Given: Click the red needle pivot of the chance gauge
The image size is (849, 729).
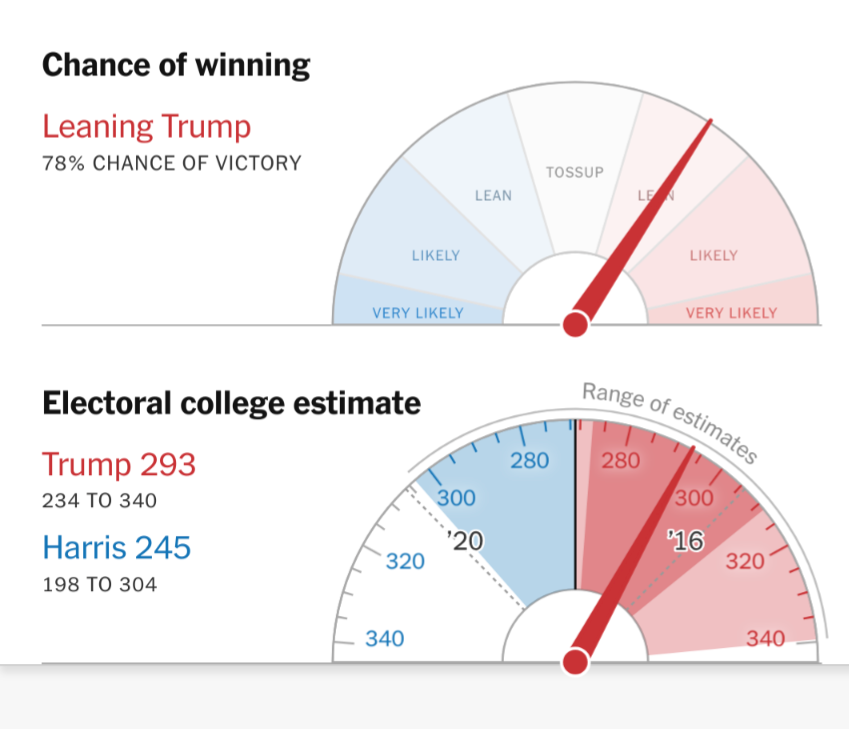Looking at the screenshot, I should (575, 323).
